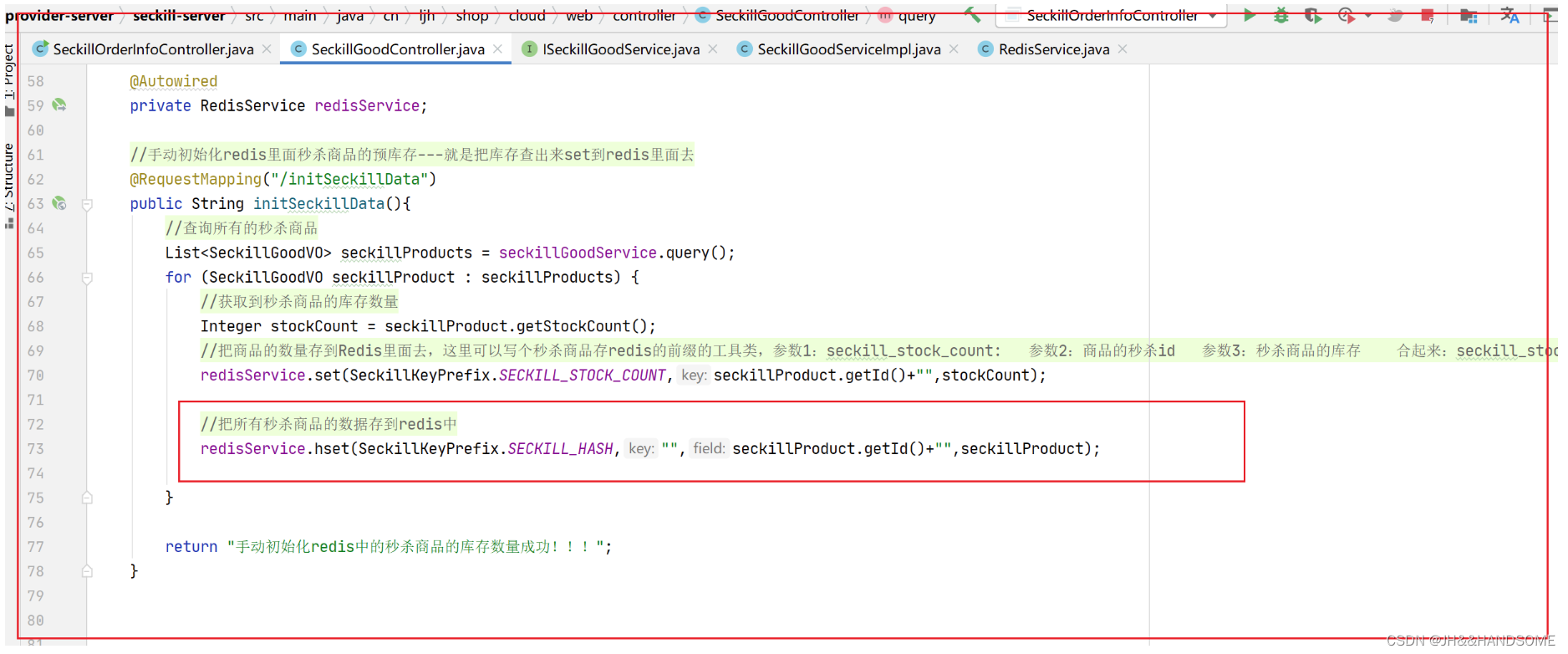
Task: Click the hset method call
Action: [332, 449]
